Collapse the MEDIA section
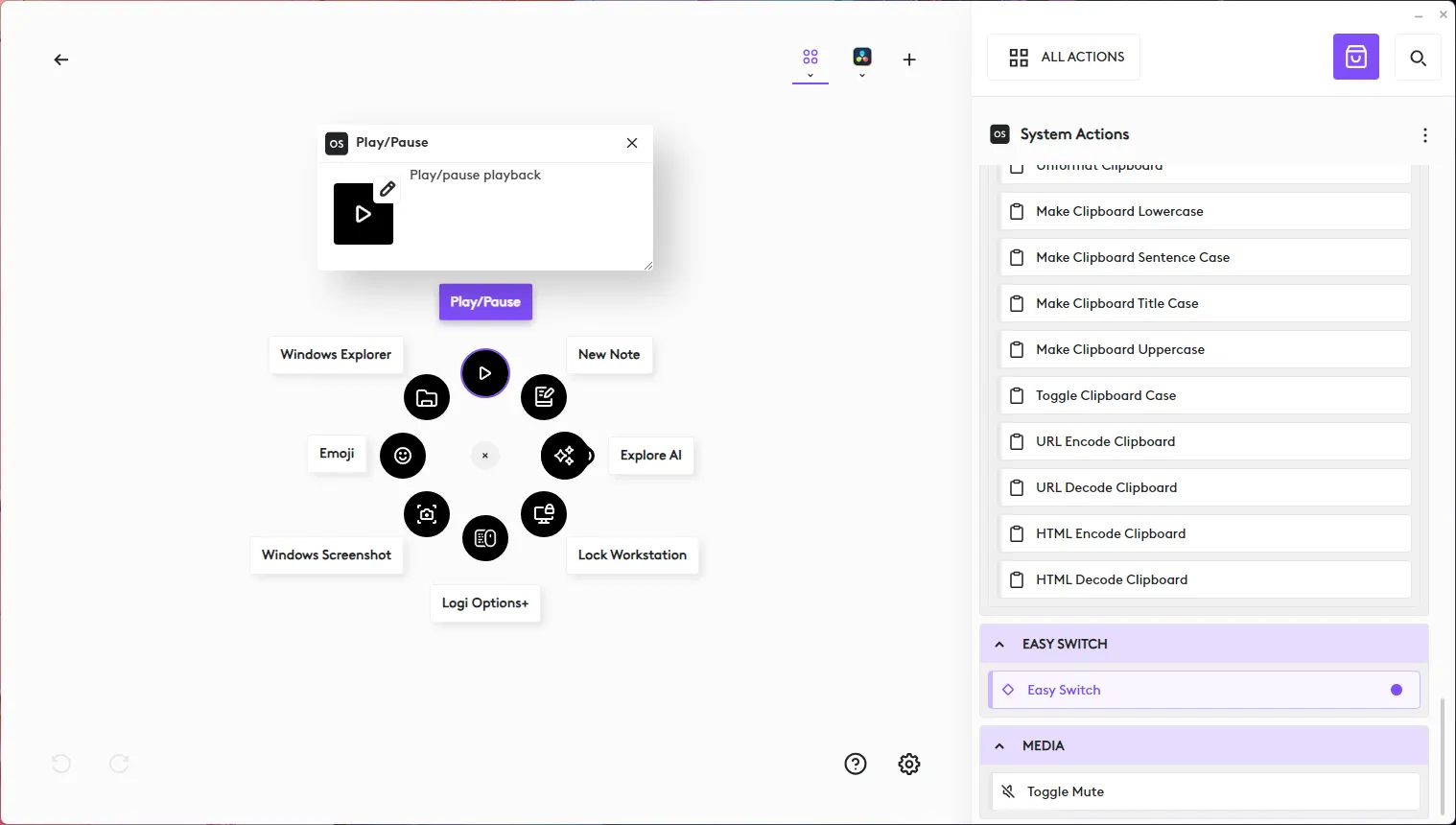This screenshot has height=825, width=1456. pyautogui.click(x=999, y=746)
